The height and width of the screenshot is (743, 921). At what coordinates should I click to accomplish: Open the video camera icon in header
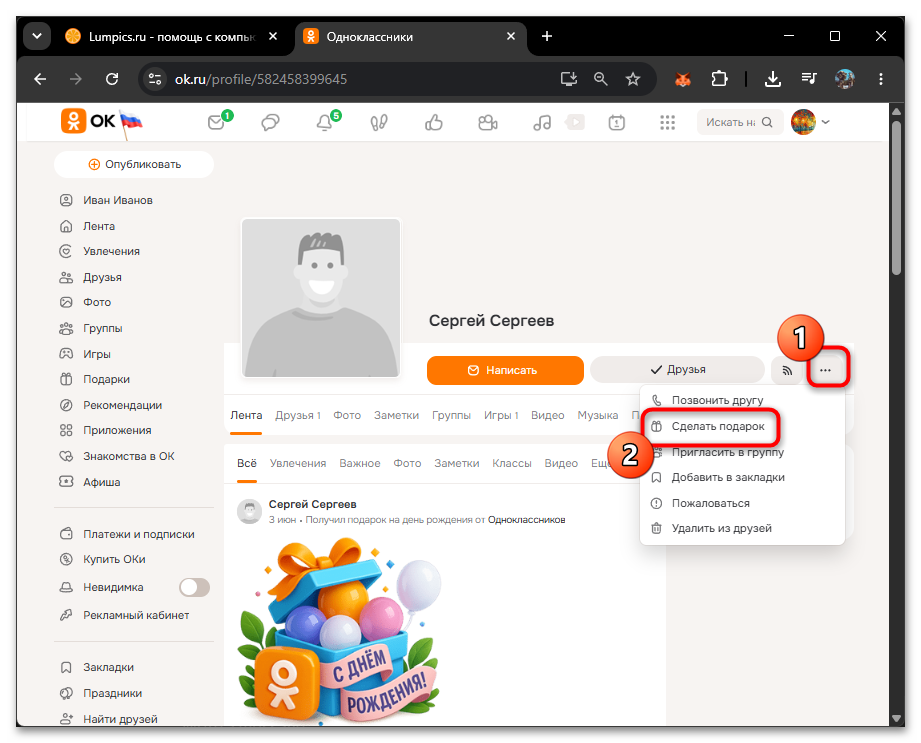click(488, 122)
